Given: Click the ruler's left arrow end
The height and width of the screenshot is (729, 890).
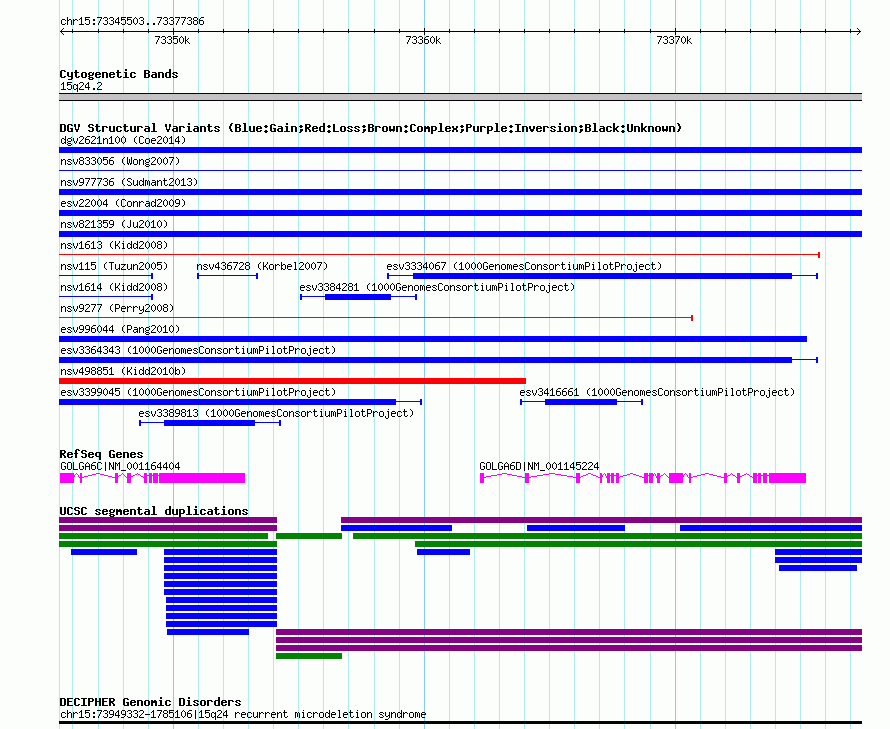Looking at the screenshot, I should tap(62, 31).
